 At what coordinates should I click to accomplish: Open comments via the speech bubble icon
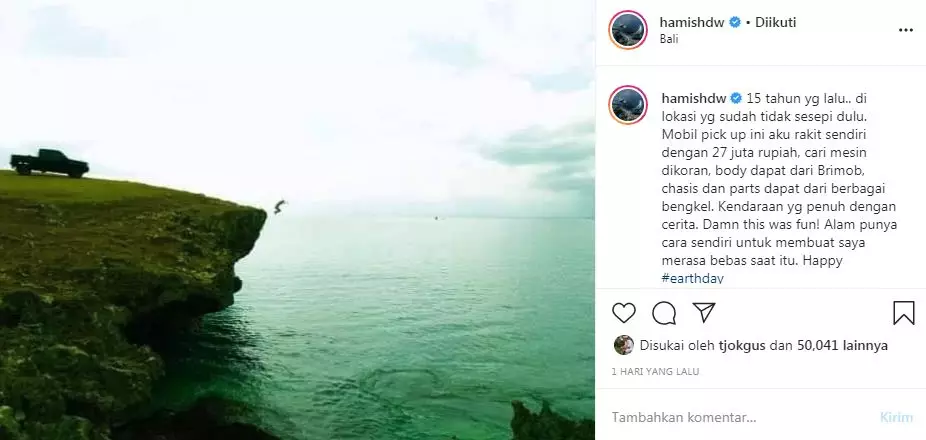click(664, 313)
